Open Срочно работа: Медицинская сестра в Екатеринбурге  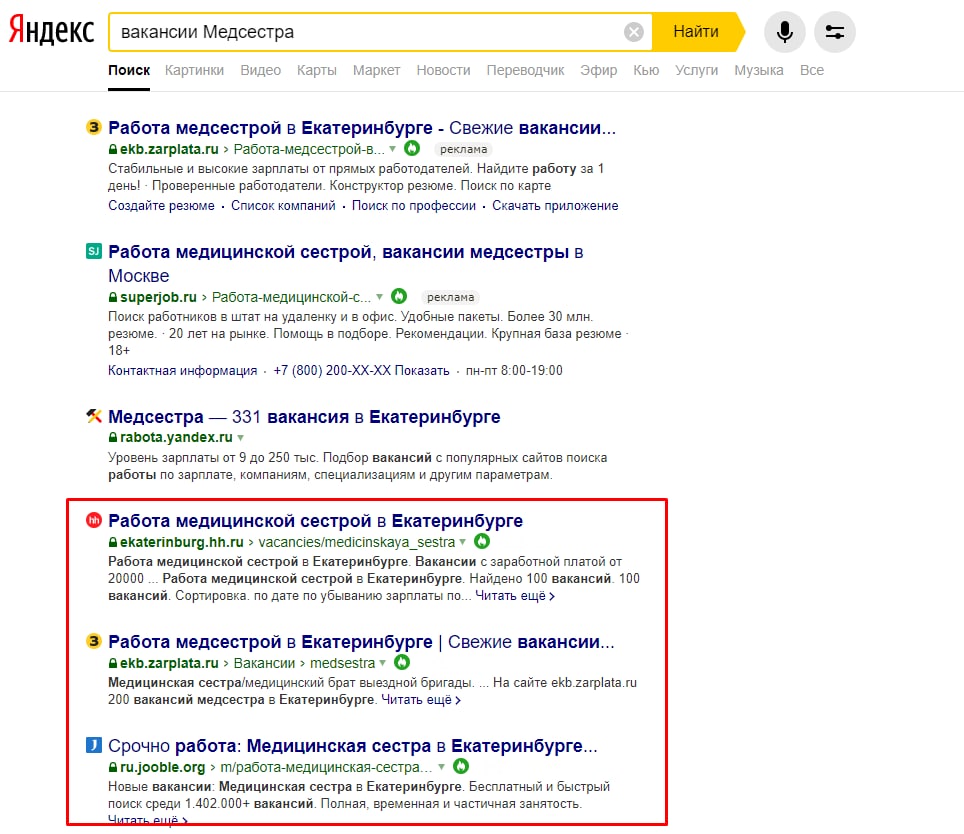pos(352,745)
